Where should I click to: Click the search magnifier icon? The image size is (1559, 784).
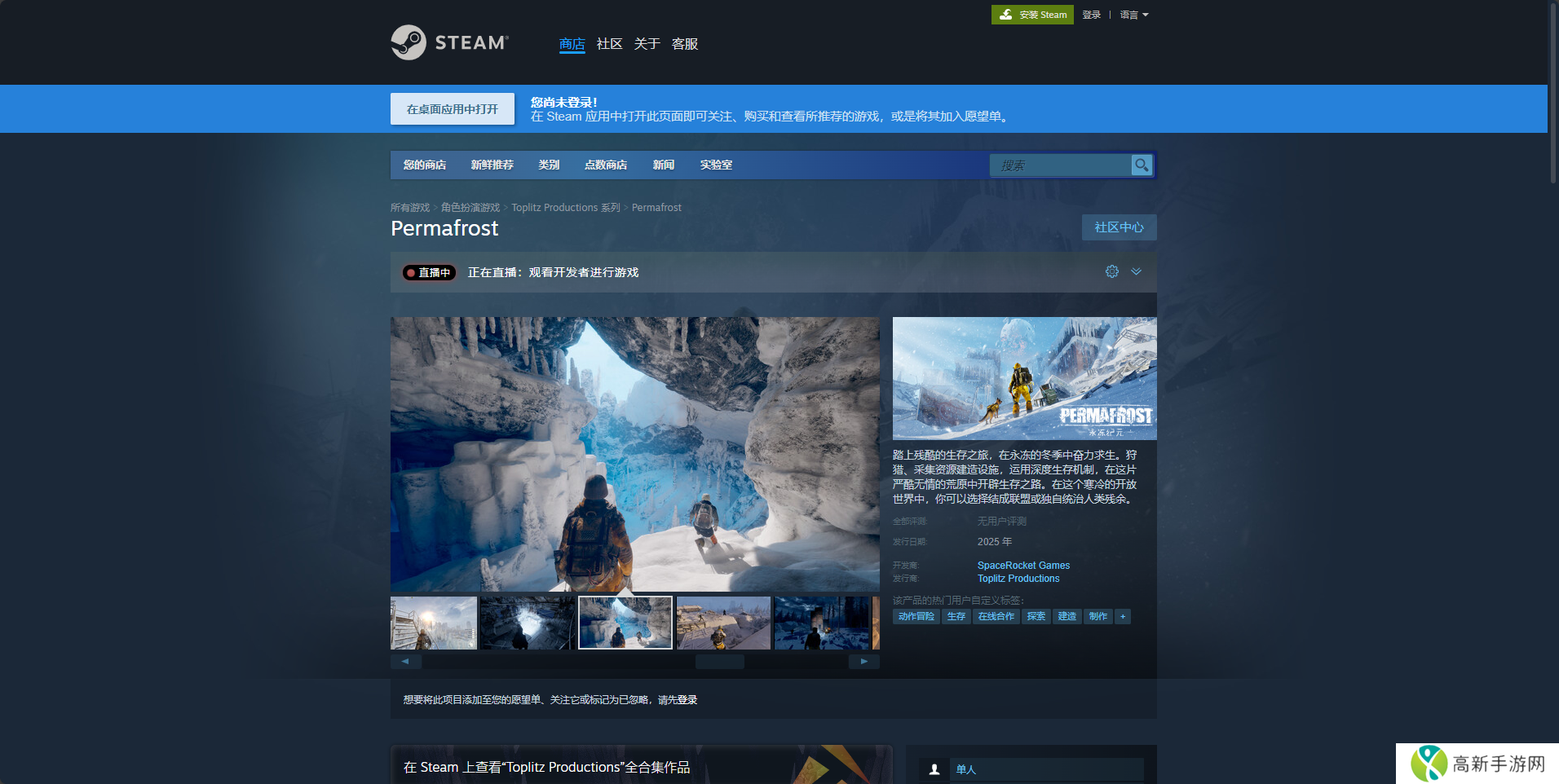click(x=1142, y=165)
